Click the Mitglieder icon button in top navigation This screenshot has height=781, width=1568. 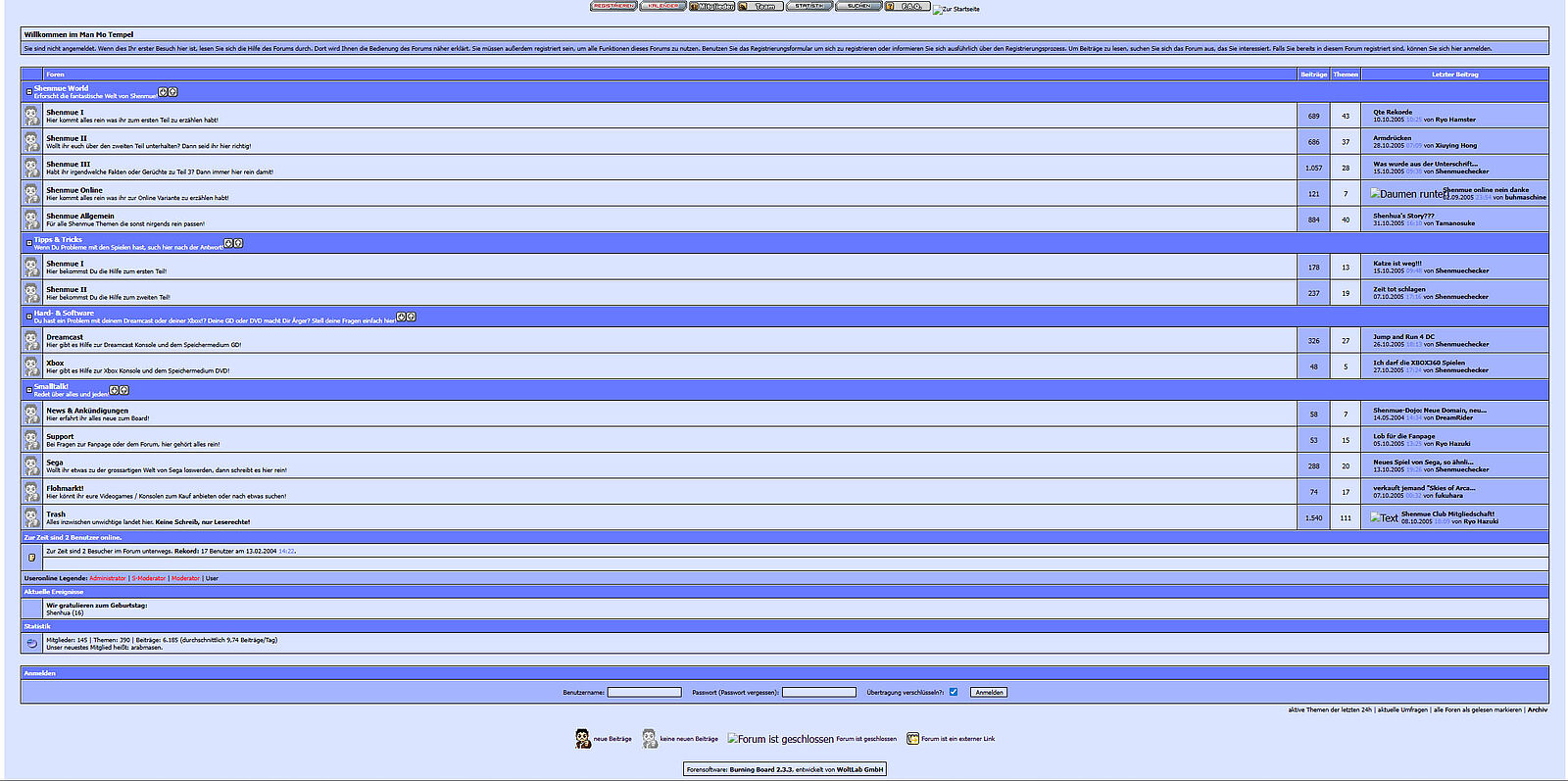point(711,6)
